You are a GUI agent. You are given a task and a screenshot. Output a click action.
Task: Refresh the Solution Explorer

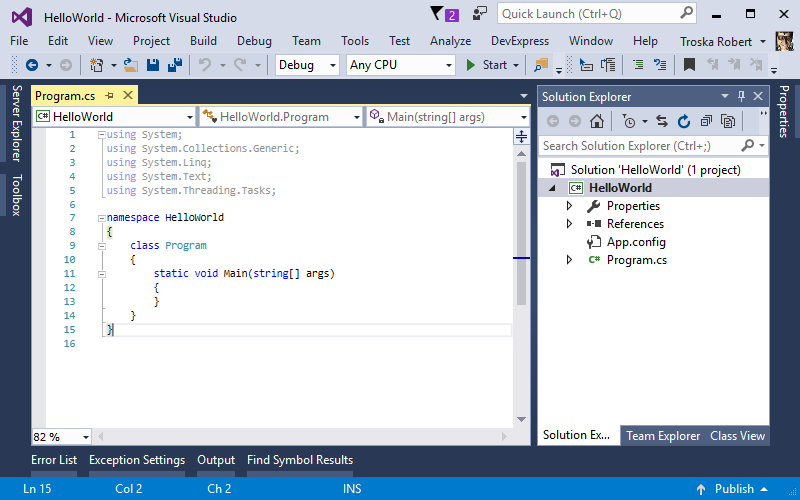[684, 121]
